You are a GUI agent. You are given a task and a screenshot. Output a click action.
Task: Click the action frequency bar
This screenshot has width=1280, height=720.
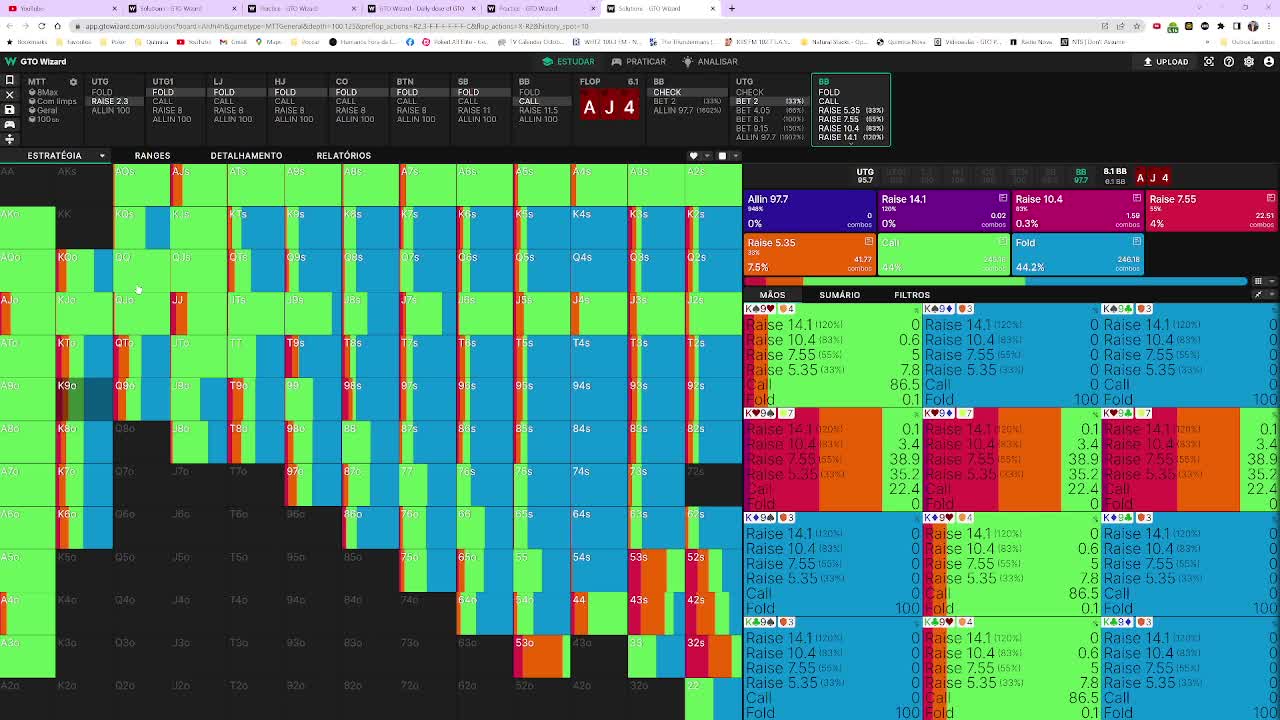[x=997, y=282]
